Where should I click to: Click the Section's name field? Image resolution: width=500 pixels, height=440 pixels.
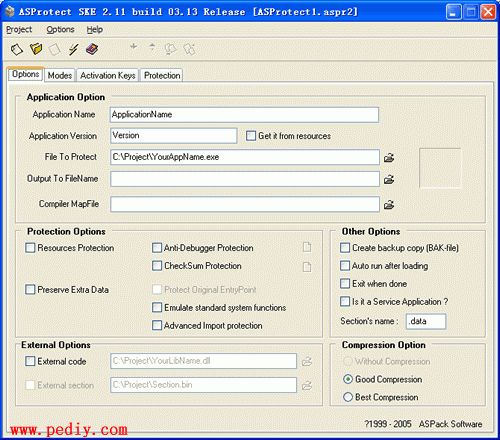click(x=426, y=321)
